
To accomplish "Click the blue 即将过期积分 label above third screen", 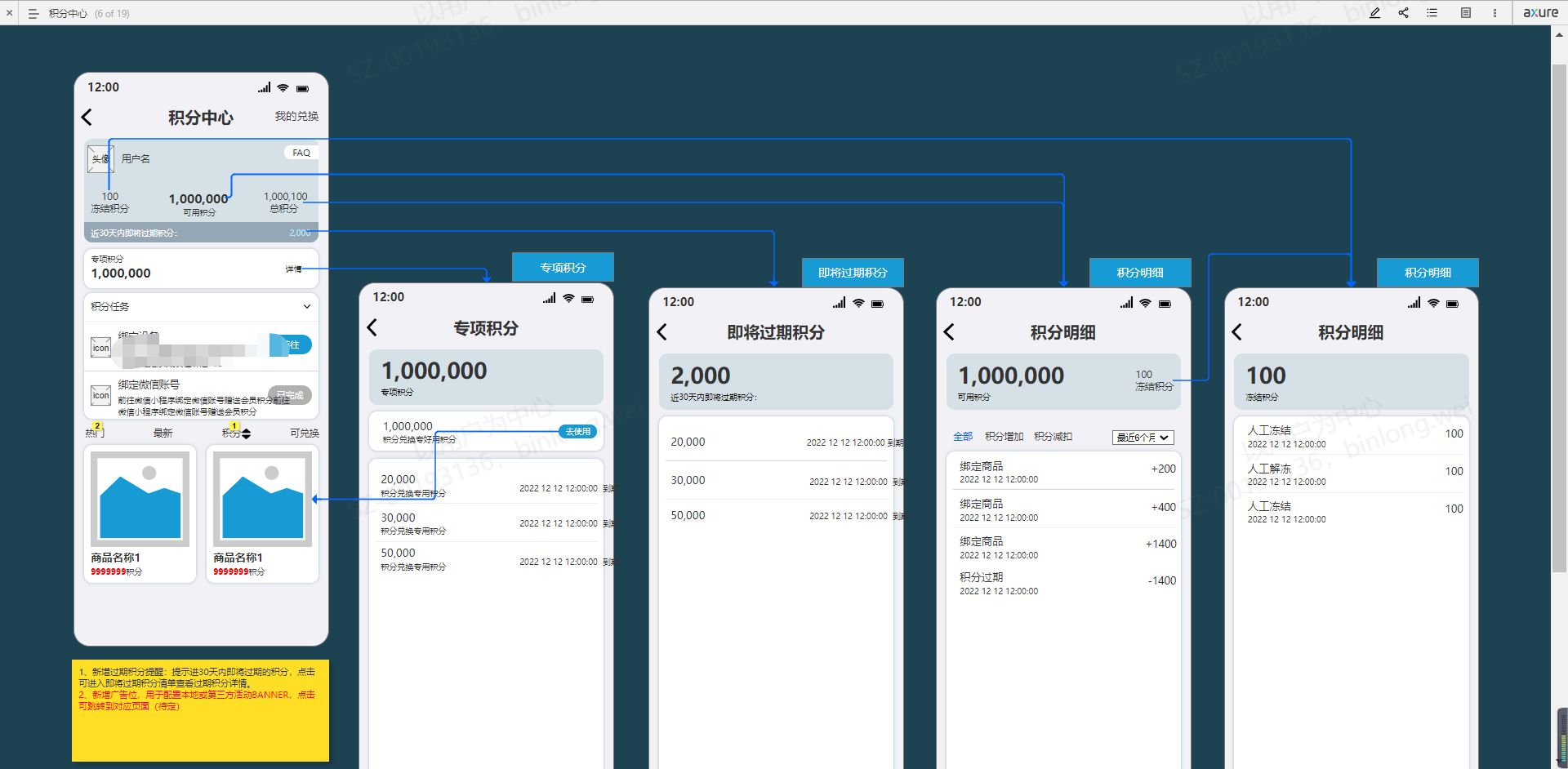I will pyautogui.click(x=853, y=273).
